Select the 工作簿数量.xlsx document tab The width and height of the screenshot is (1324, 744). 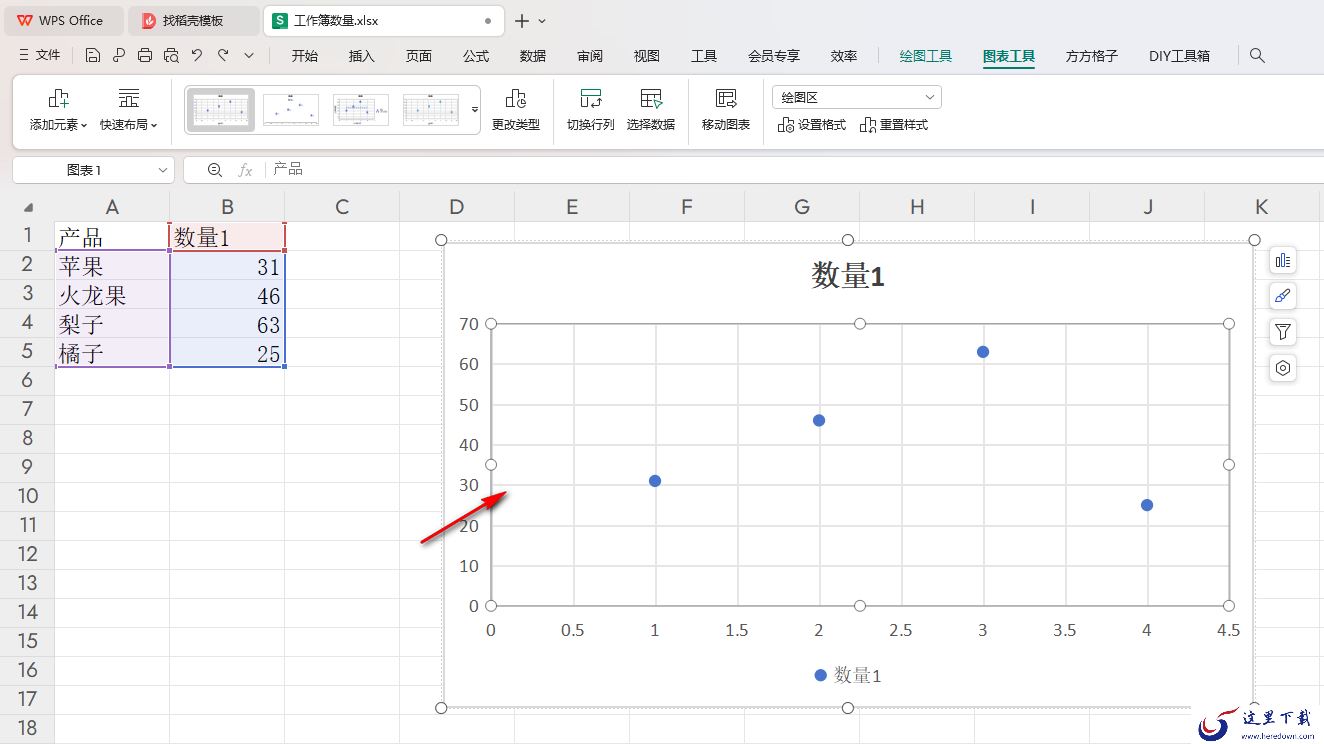tap(383, 21)
